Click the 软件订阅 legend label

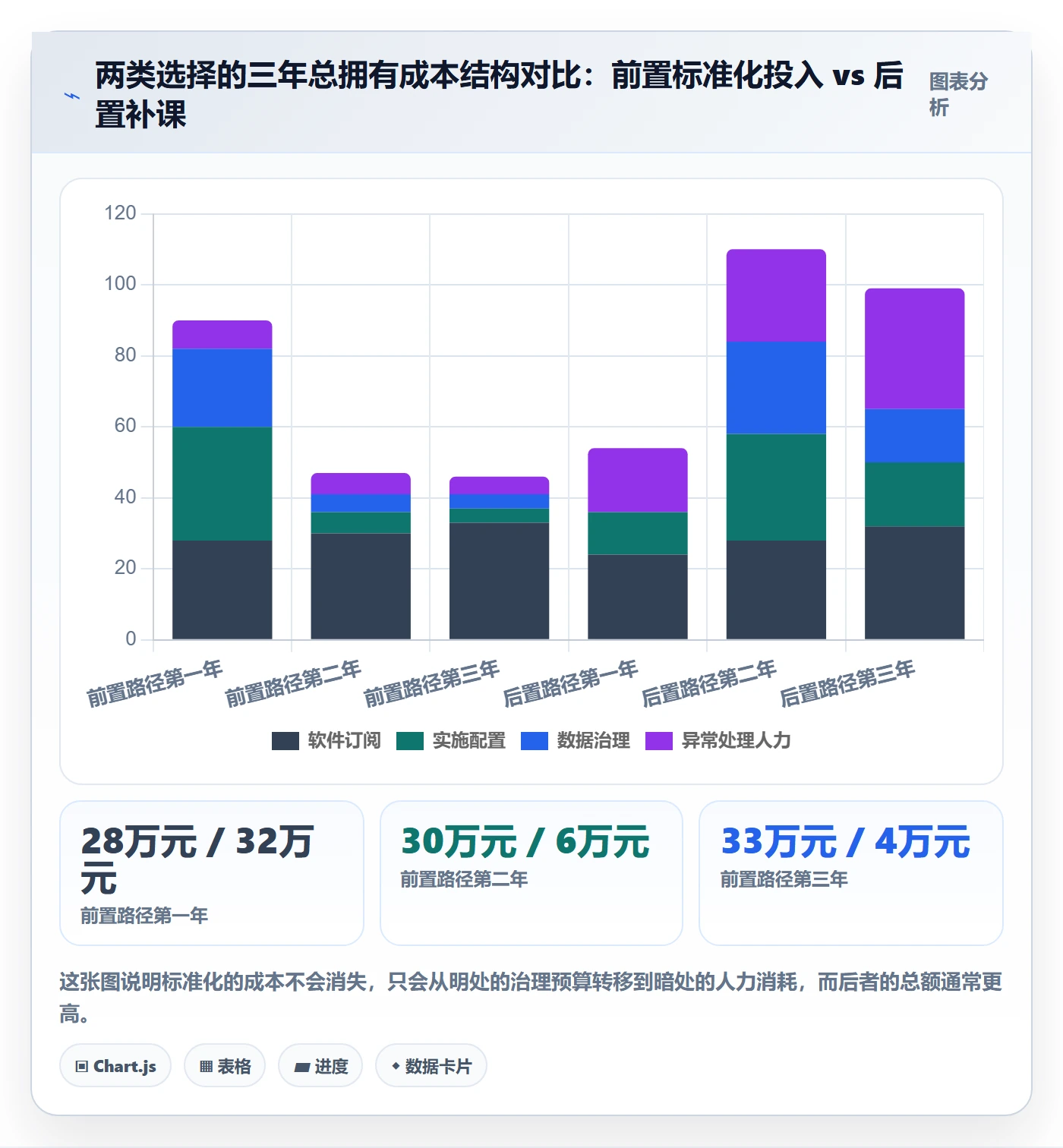[345, 740]
